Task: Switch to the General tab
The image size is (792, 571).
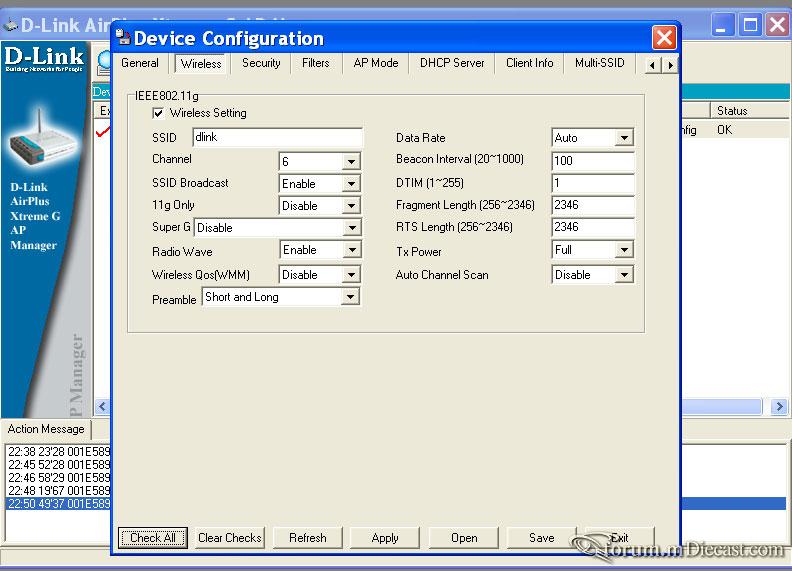Action: pyautogui.click(x=140, y=63)
